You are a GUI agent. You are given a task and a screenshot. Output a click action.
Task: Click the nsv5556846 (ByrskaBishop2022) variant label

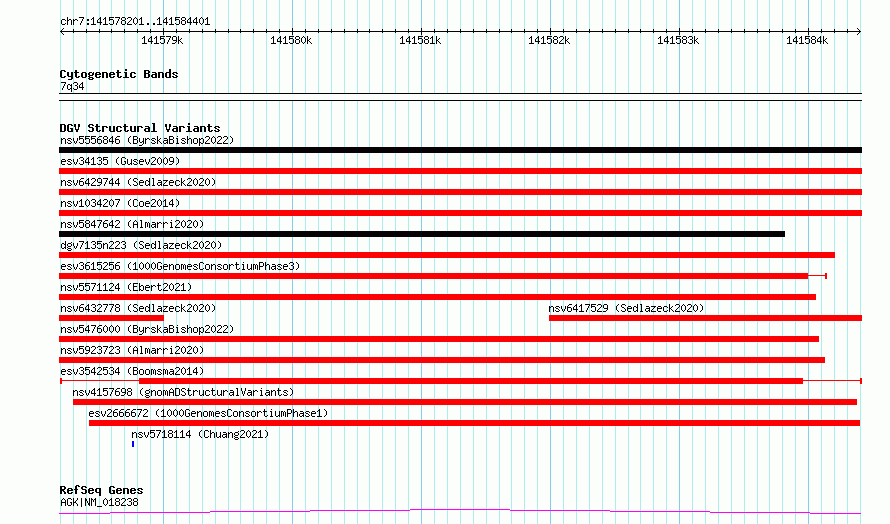click(x=147, y=140)
